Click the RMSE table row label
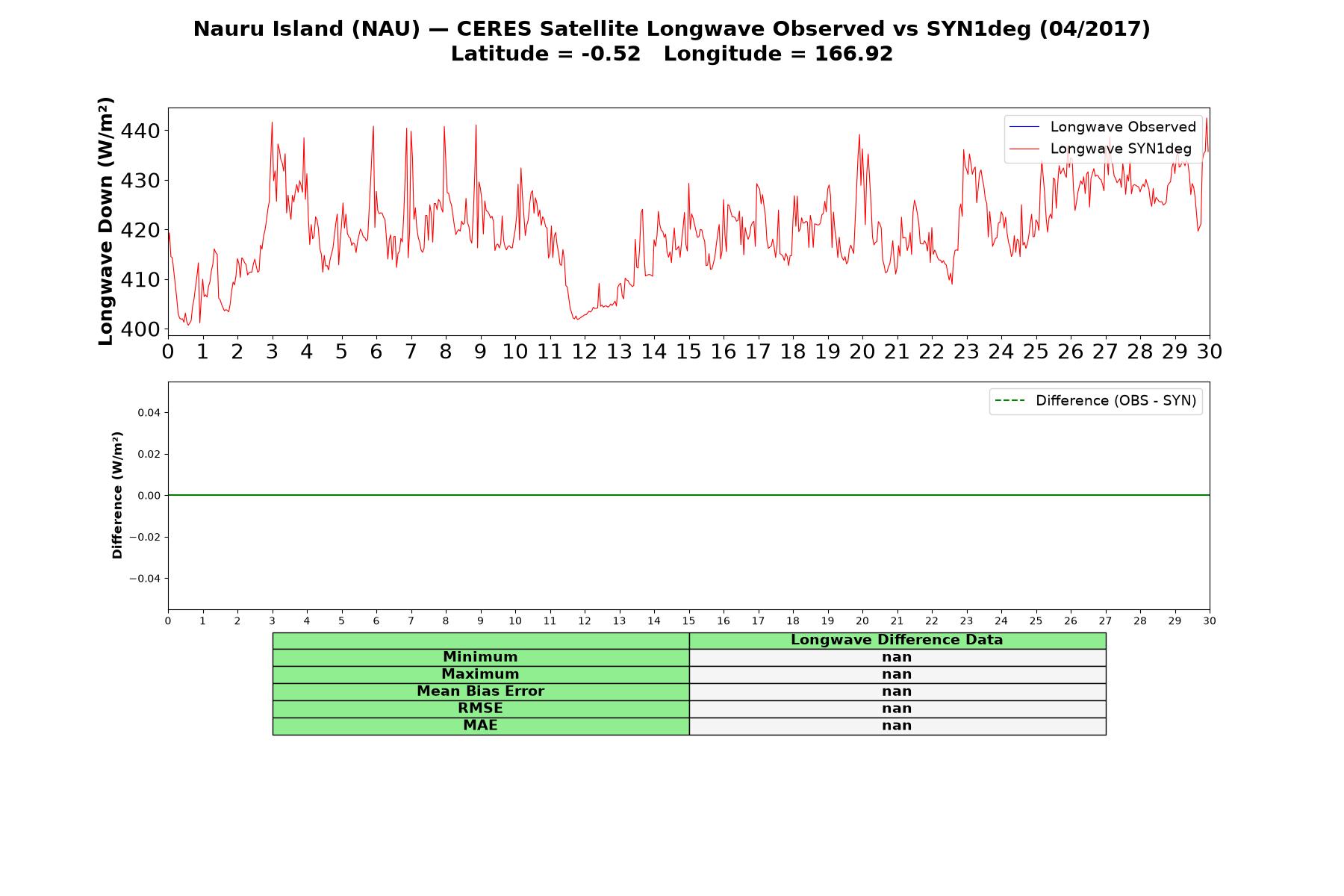Screen dimensions: 1344x896 [481, 709]
